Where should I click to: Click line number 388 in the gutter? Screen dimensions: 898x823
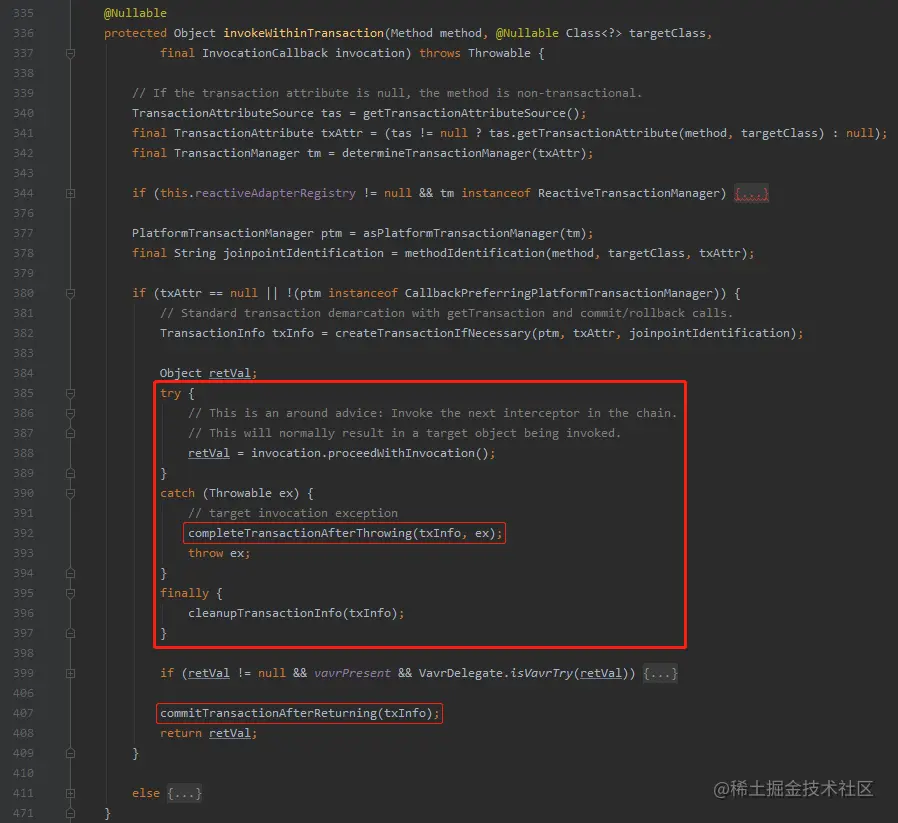point(23,453)
